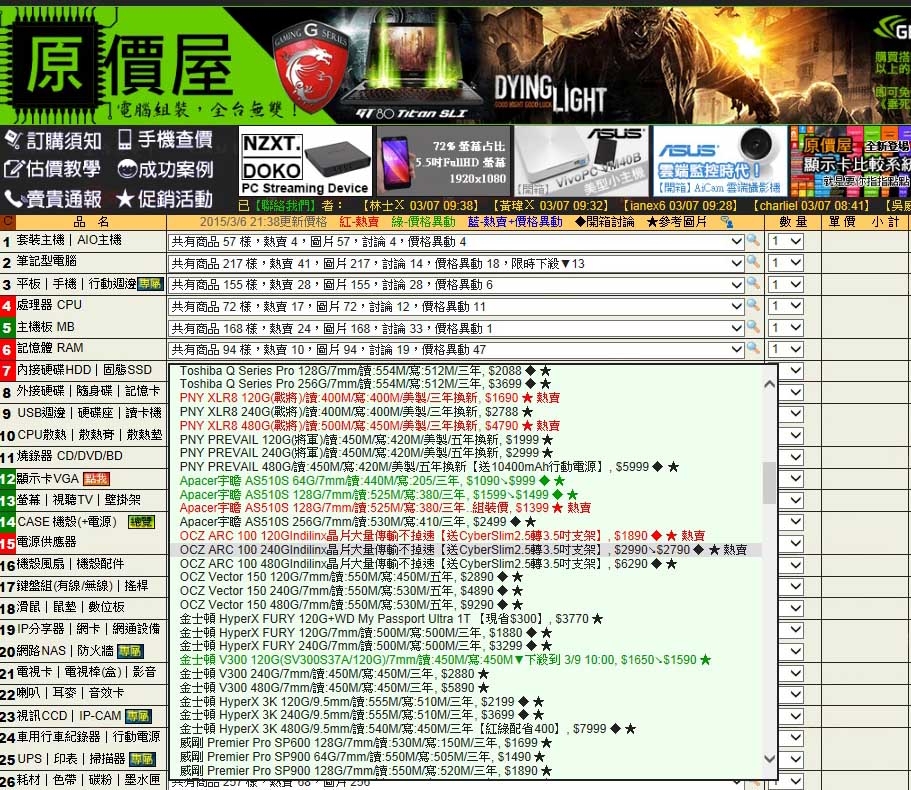
Task: Click the magnifier icon for 記憶體 RAM row
Action: pos(754,348)
